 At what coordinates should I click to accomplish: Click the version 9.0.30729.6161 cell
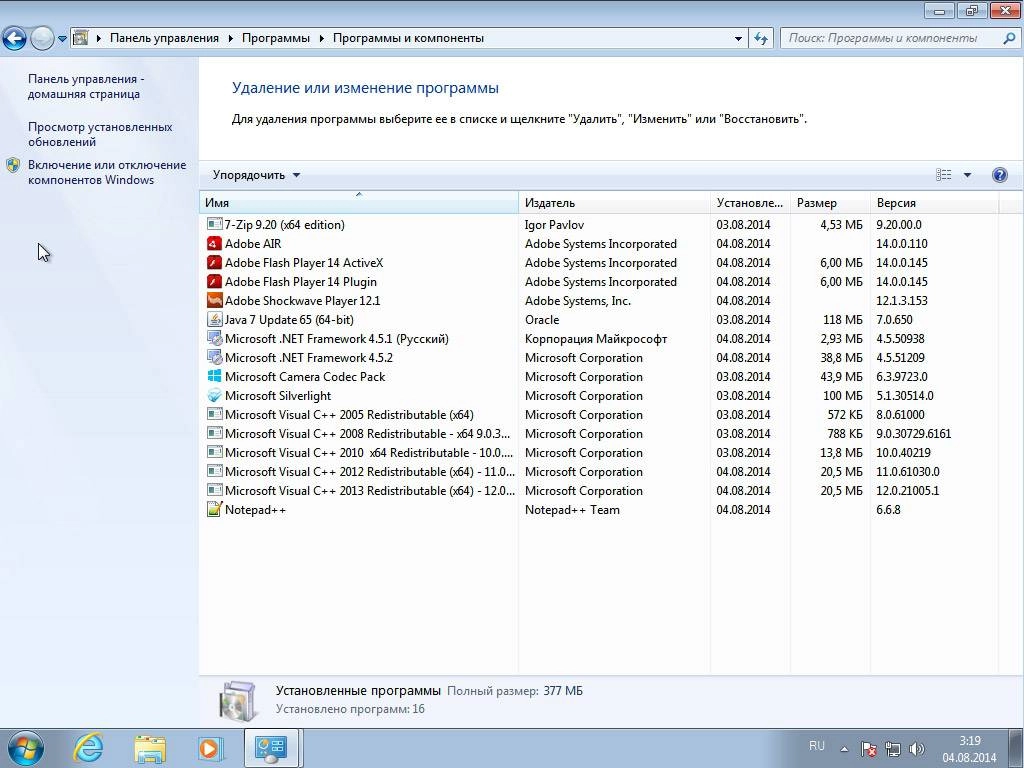coord(914,433)
